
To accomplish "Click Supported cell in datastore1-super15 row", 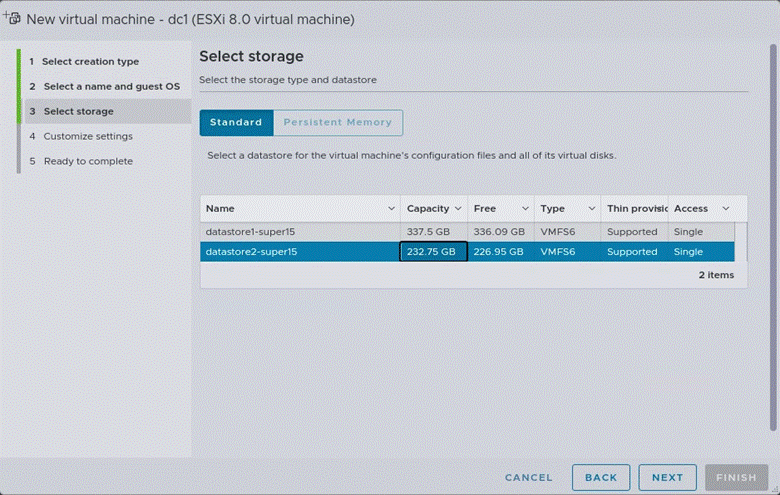I will [634, 232].
